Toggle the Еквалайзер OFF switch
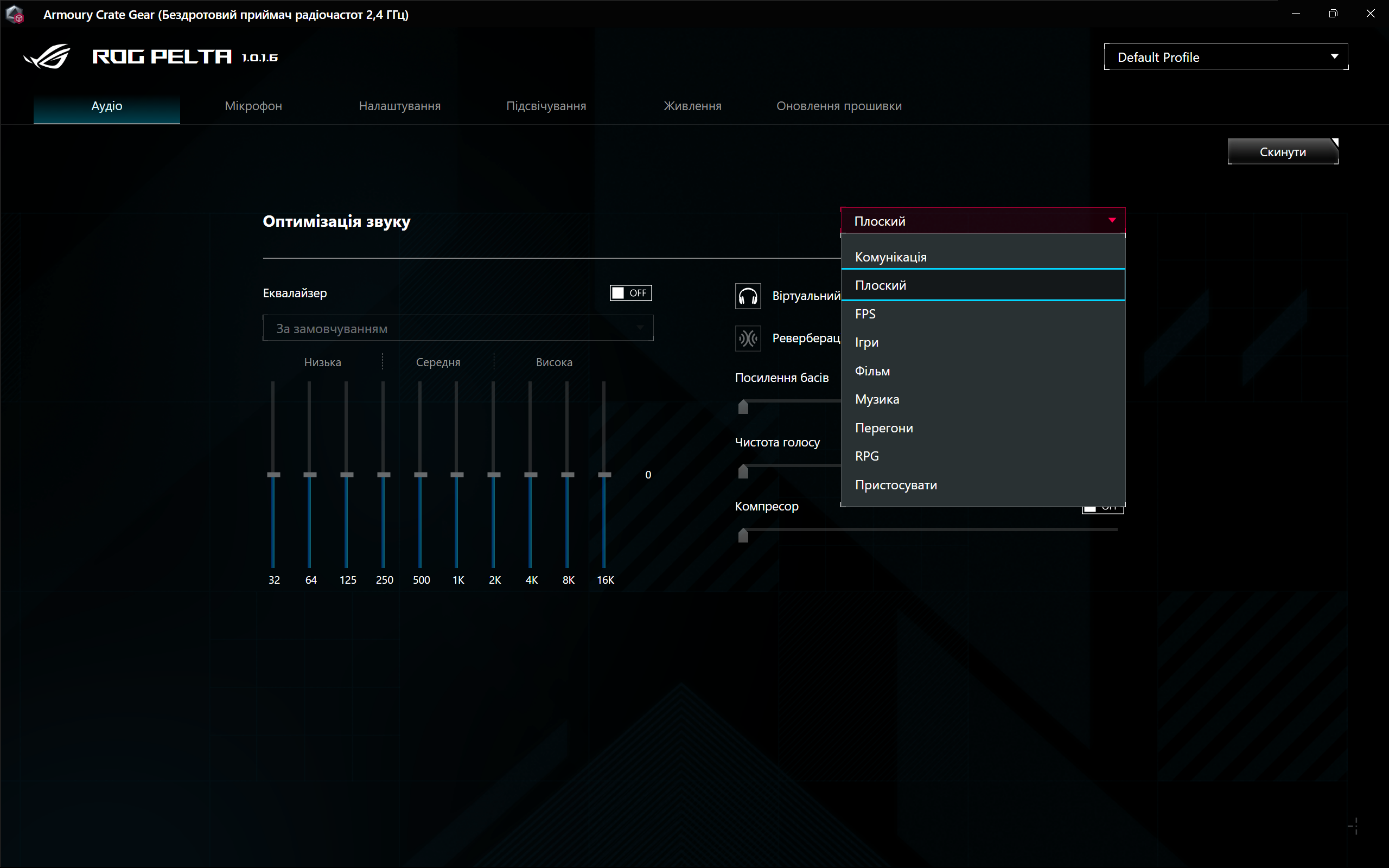 pos(631,293)
